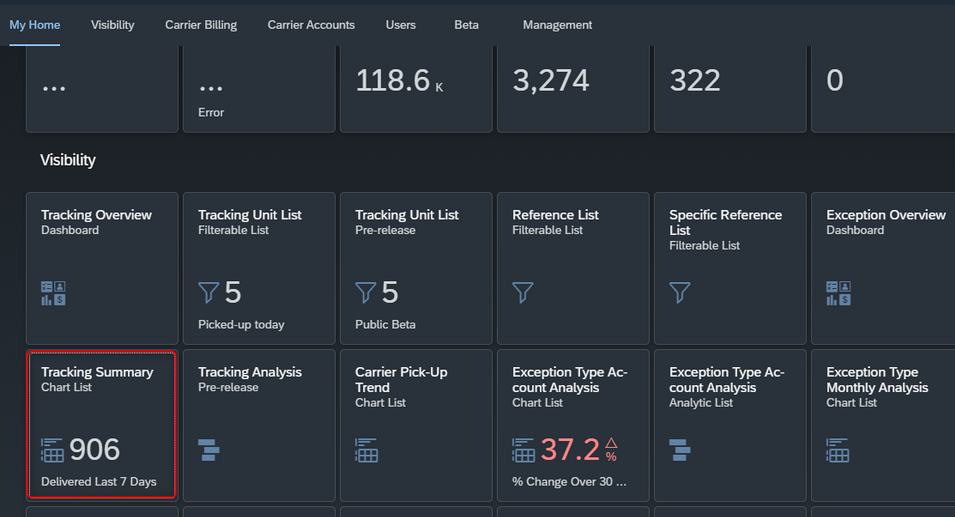Open Exception Type Account Analysis Analytic List tile

[730, 425]
